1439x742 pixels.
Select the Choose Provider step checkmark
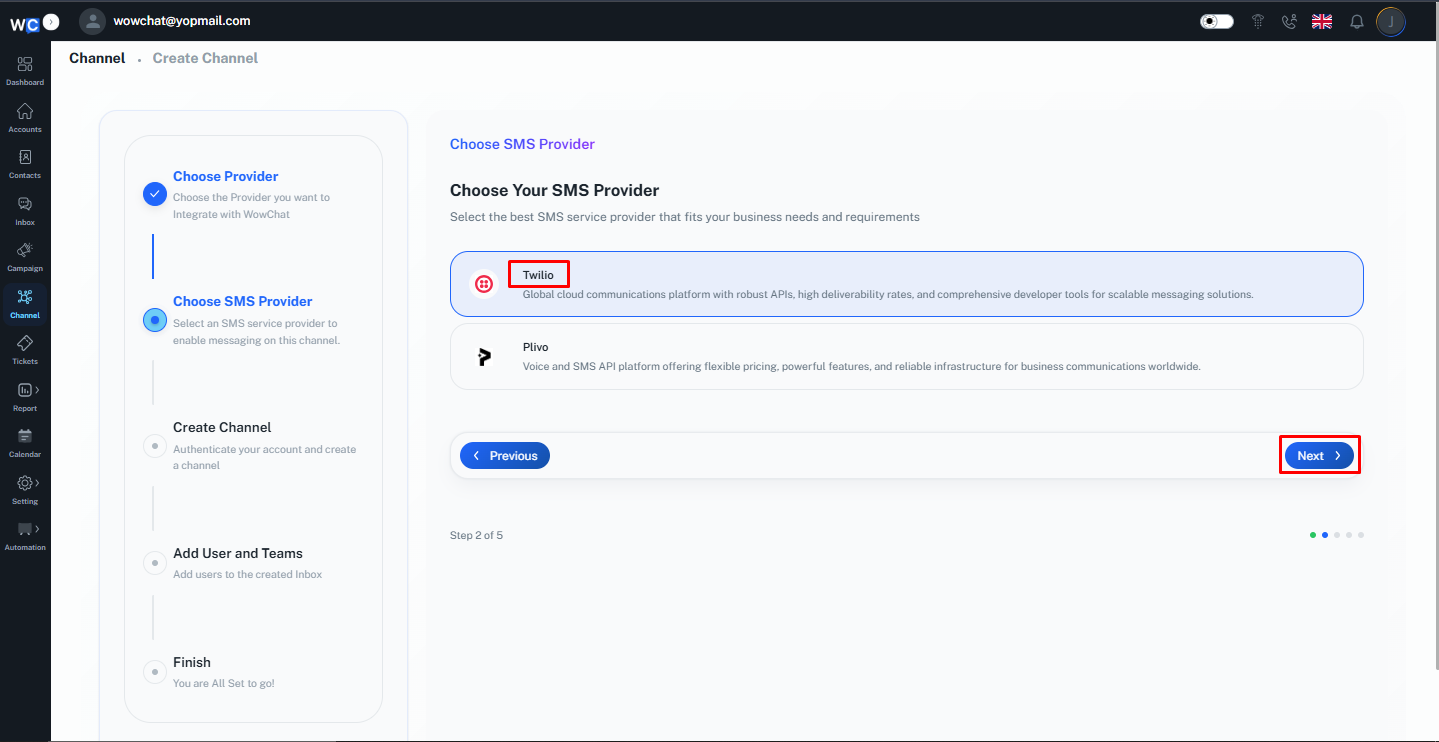154,194
